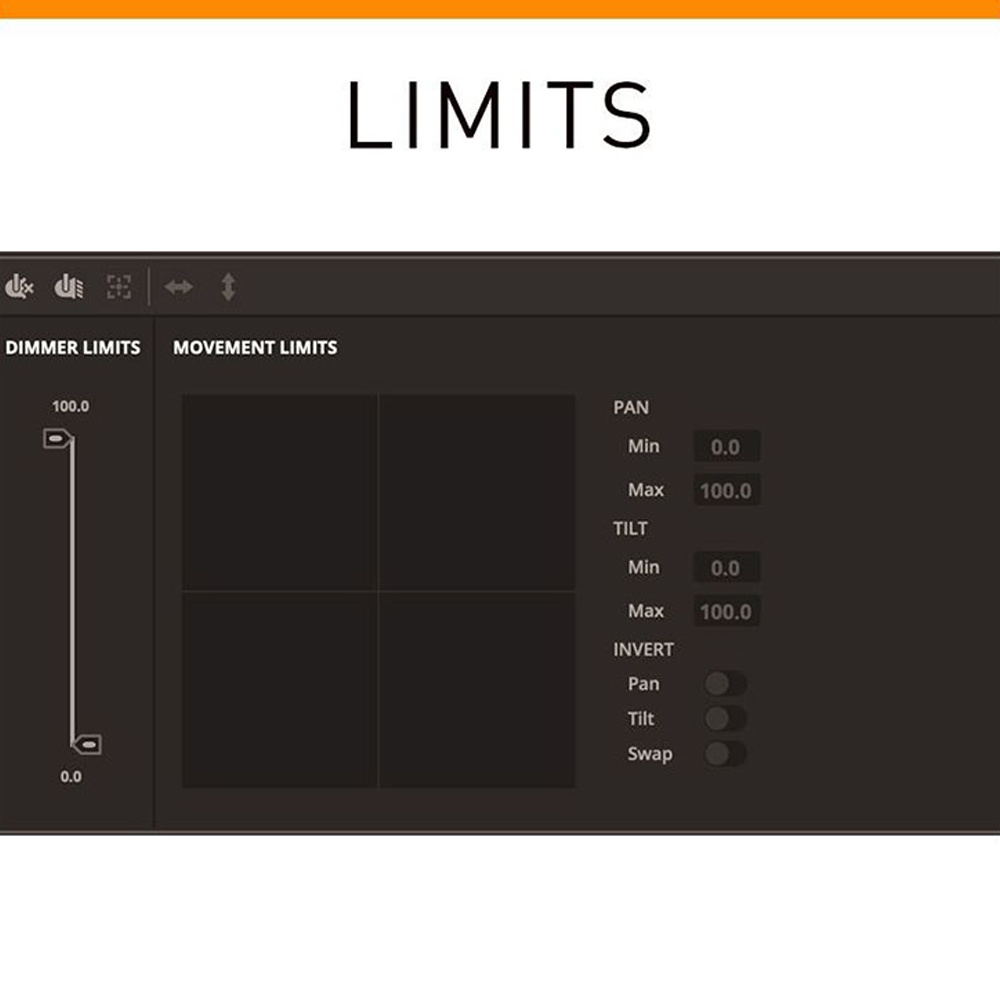Click the Pan Min value field
1000x1000 pixels.
pyautogui.click(x=726, y=446)
